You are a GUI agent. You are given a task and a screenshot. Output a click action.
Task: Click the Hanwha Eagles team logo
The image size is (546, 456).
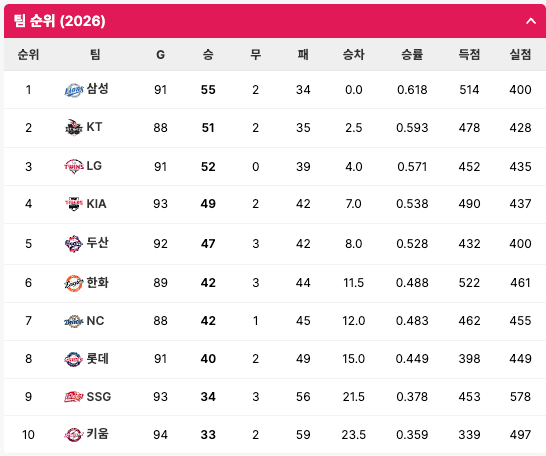click(x=74, y=283)
